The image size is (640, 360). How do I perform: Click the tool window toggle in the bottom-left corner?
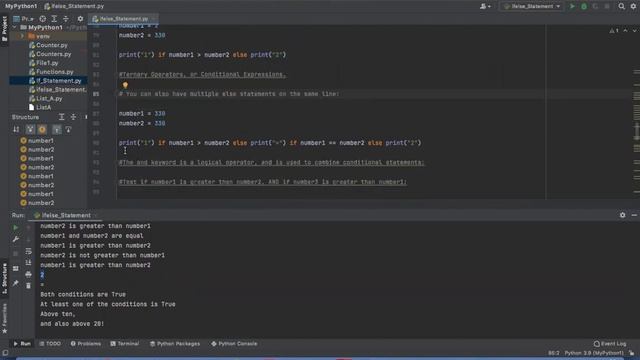[5, 353]
